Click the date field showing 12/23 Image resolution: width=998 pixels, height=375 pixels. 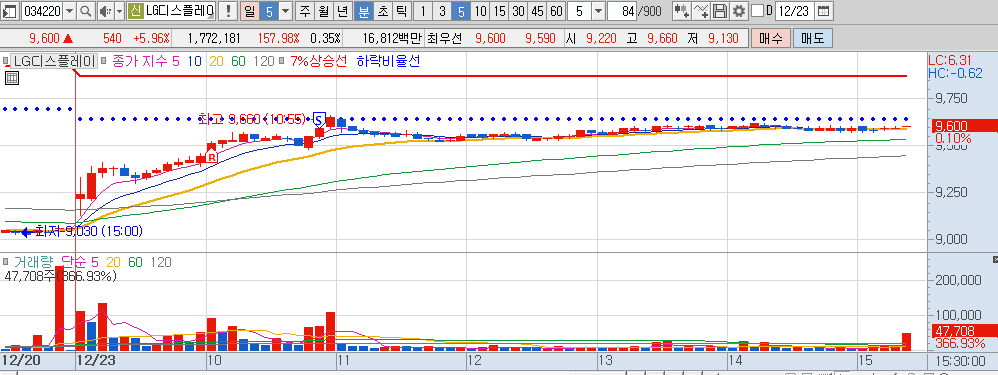point(794,10)
